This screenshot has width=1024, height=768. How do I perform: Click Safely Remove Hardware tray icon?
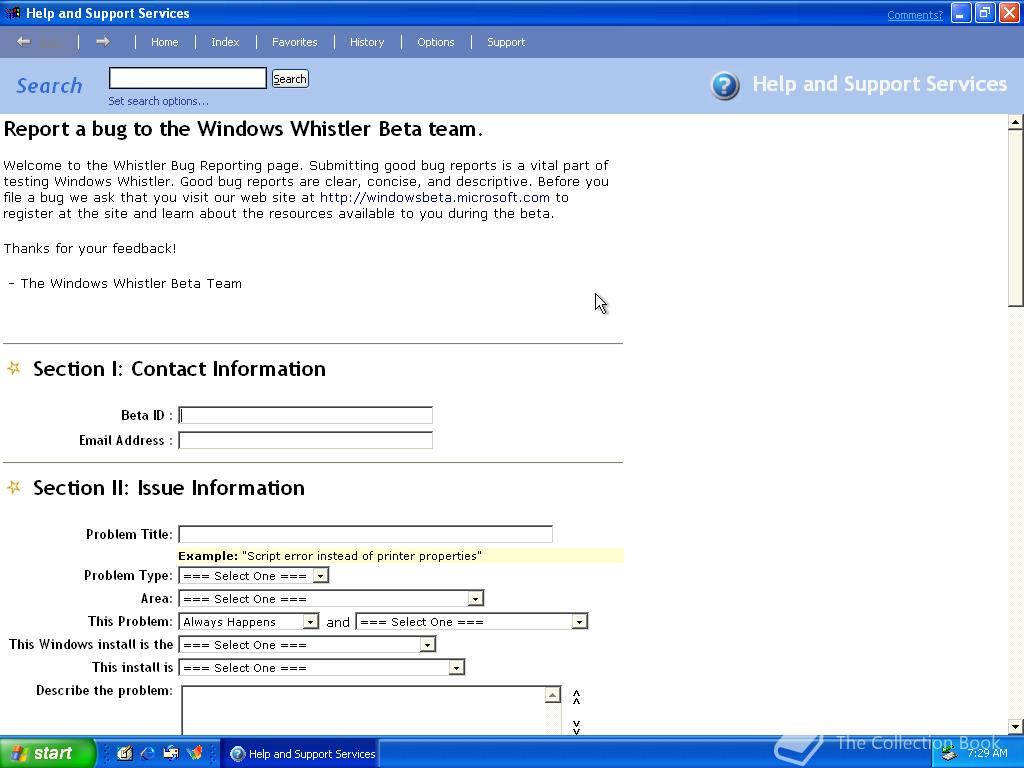point(949,754)
